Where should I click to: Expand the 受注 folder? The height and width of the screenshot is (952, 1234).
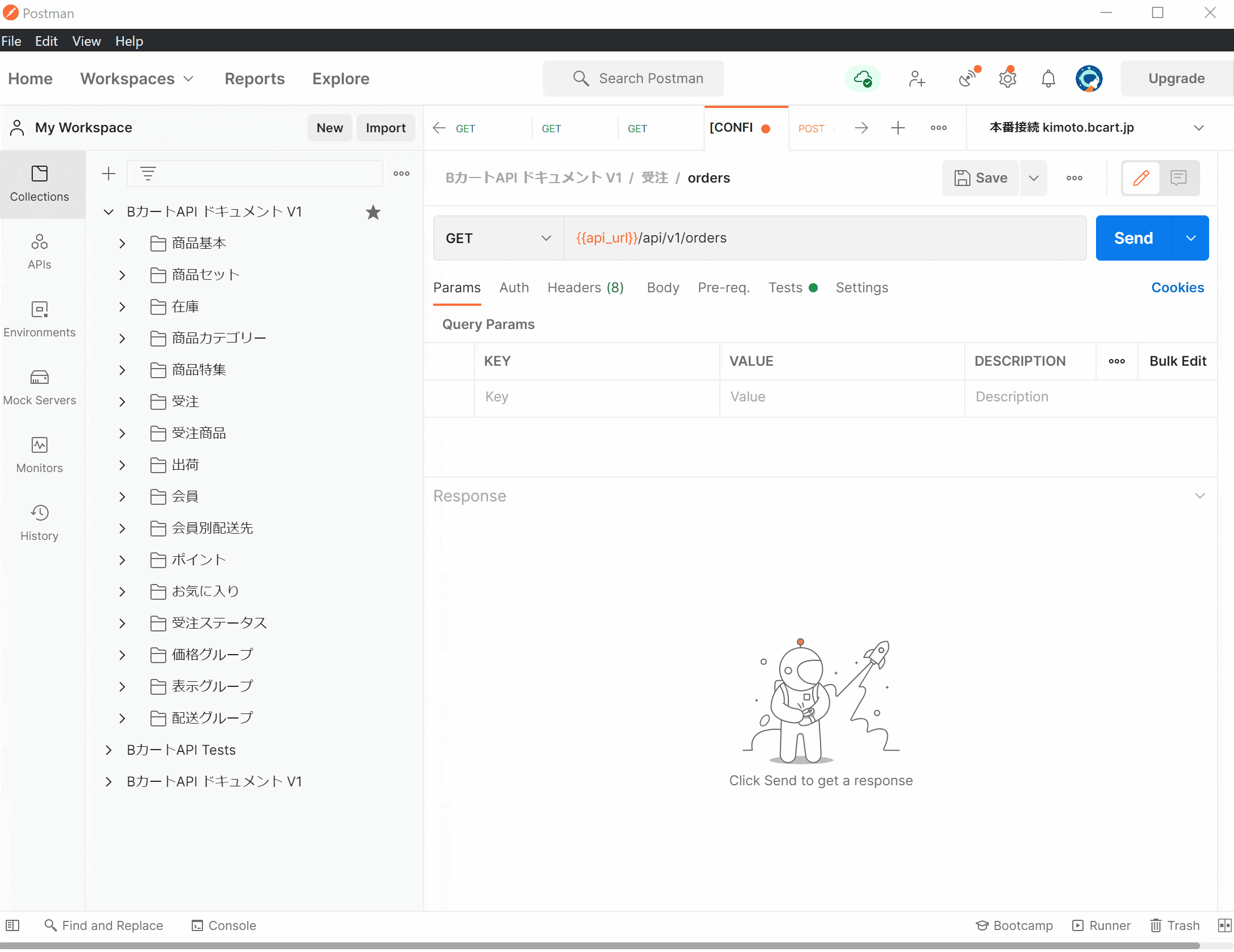click(x=122, y=402)
